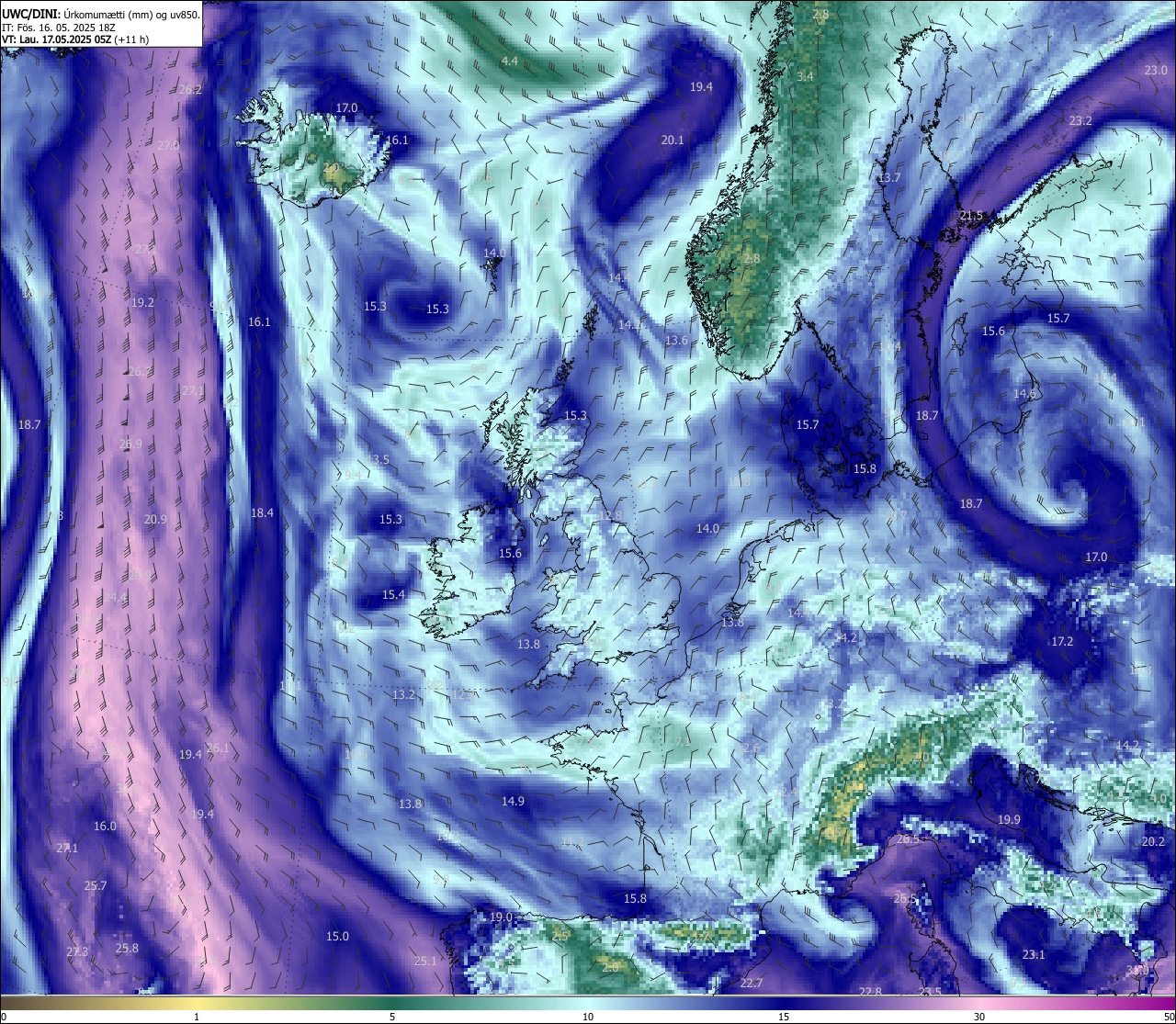Image resolution: width=1176 pixels, height=1024 pixels.
Task: Click the 18.4 value west of Ireland
Action: (262, 512)
